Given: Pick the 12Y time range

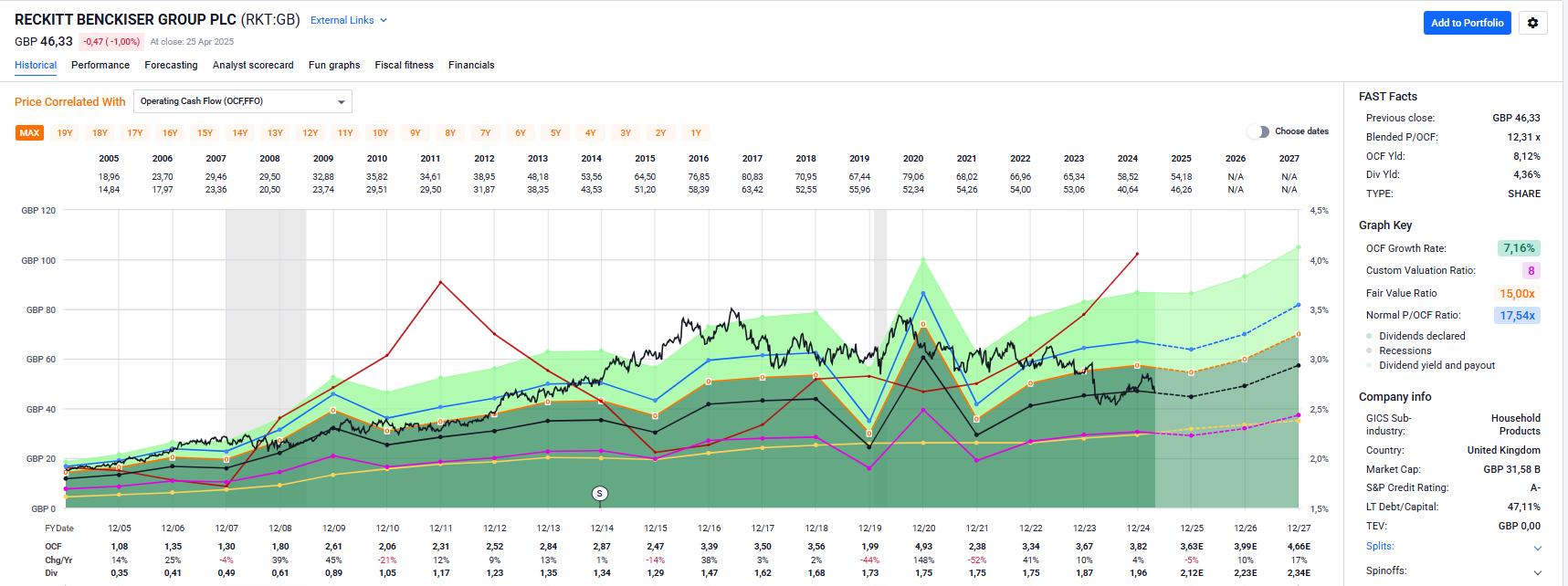Looking at the screenshot, I should (310, 133).
